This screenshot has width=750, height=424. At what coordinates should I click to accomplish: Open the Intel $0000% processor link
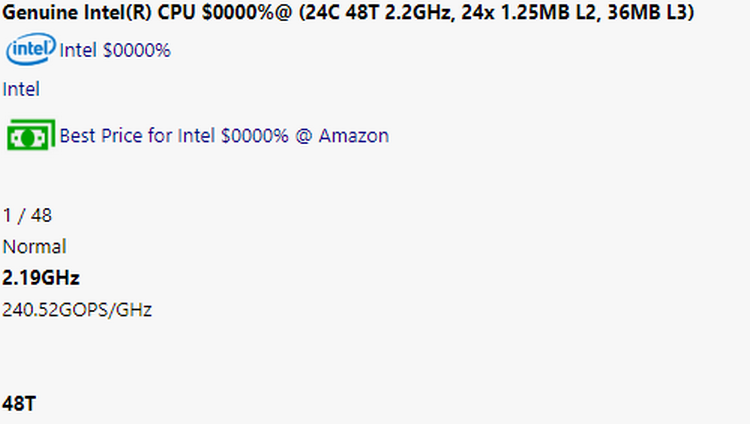pos(115,50)
